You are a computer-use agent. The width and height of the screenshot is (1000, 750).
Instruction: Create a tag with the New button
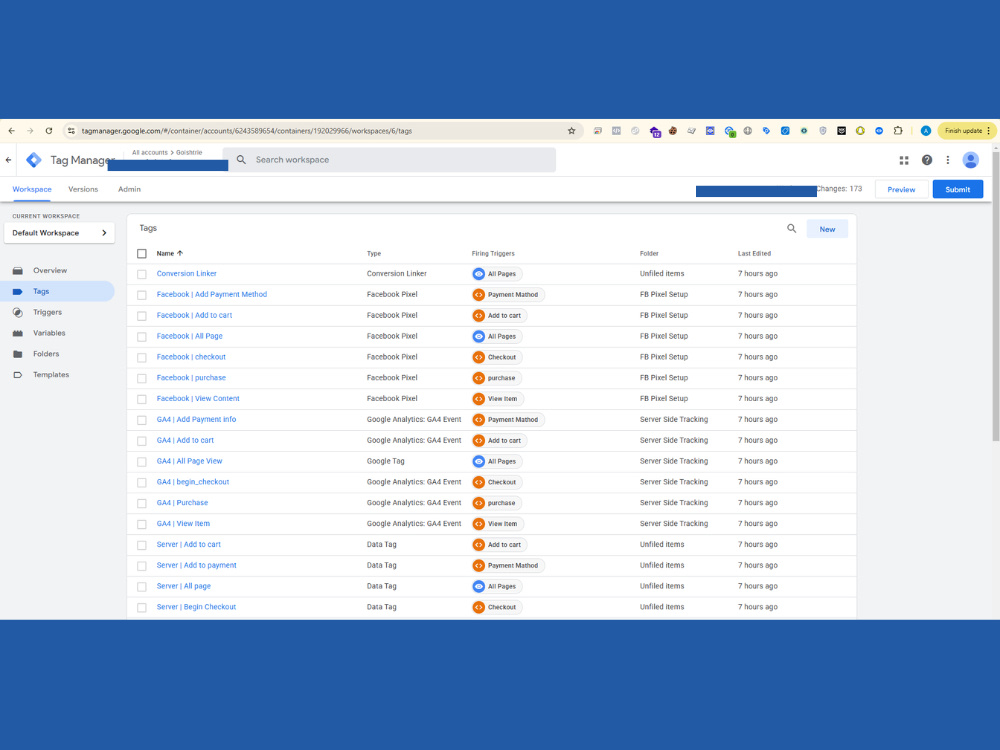click(827, 229)
